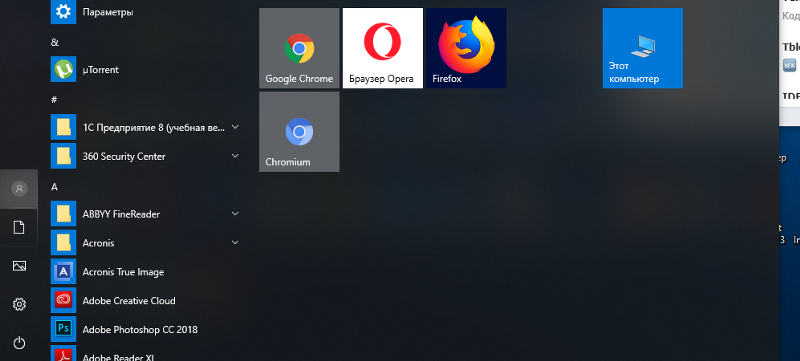Image resolution: width=800 pixels, height=361 pixels.
Task: Click the Acronis True Image icon
Action: pyautogui.click(x=63, y=272)
